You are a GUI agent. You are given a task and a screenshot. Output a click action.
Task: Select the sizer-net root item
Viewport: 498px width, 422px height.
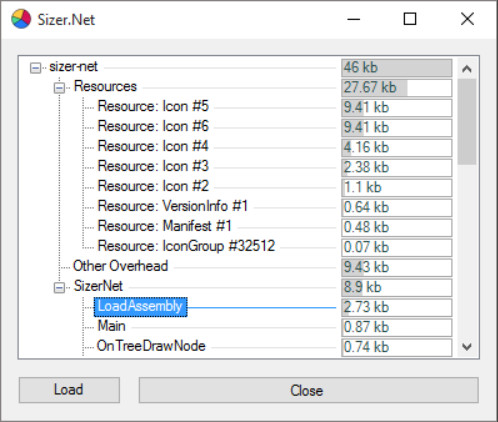tap(73, 67)
